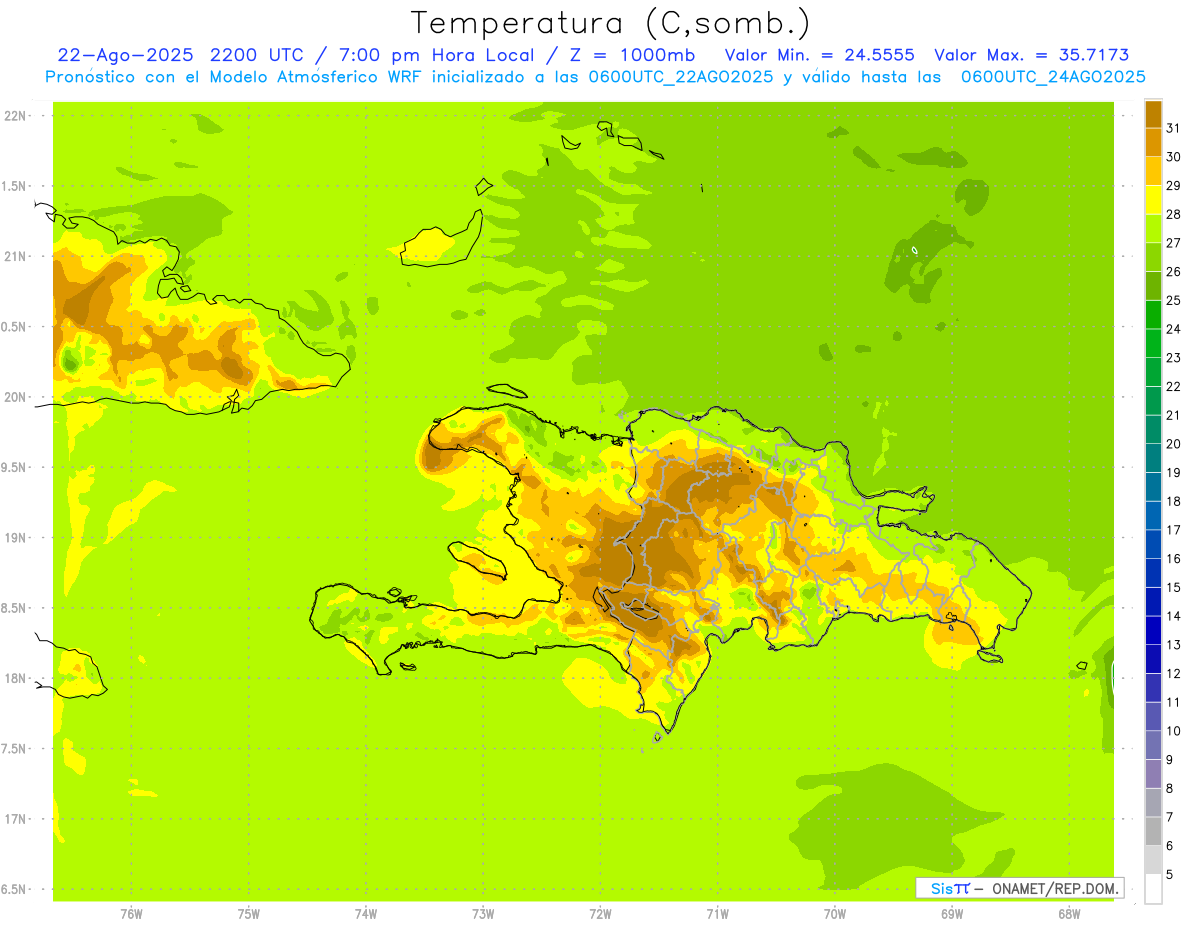Click the "76W" longitude axis label
1200x927 pixels.
(132, 913)
